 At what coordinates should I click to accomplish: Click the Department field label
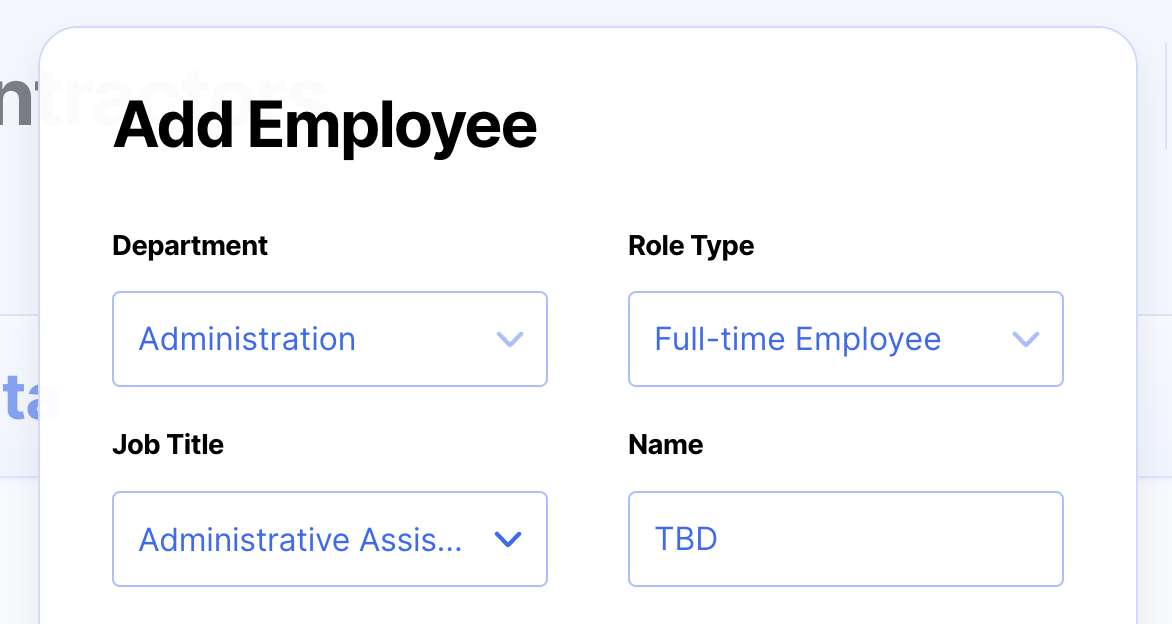coord(190,246)
